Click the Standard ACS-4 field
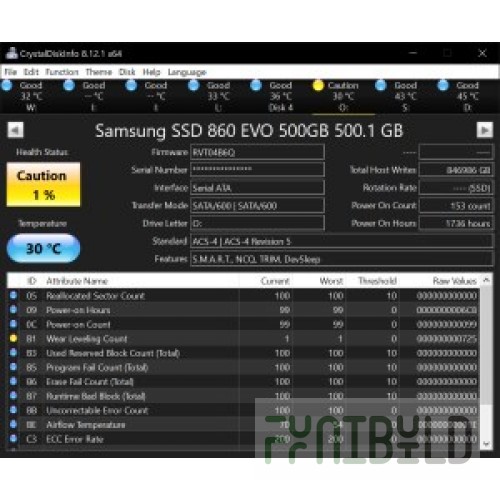Image resolution: width=500 pixels, height=500 pixels. click(x=341, y=241)
